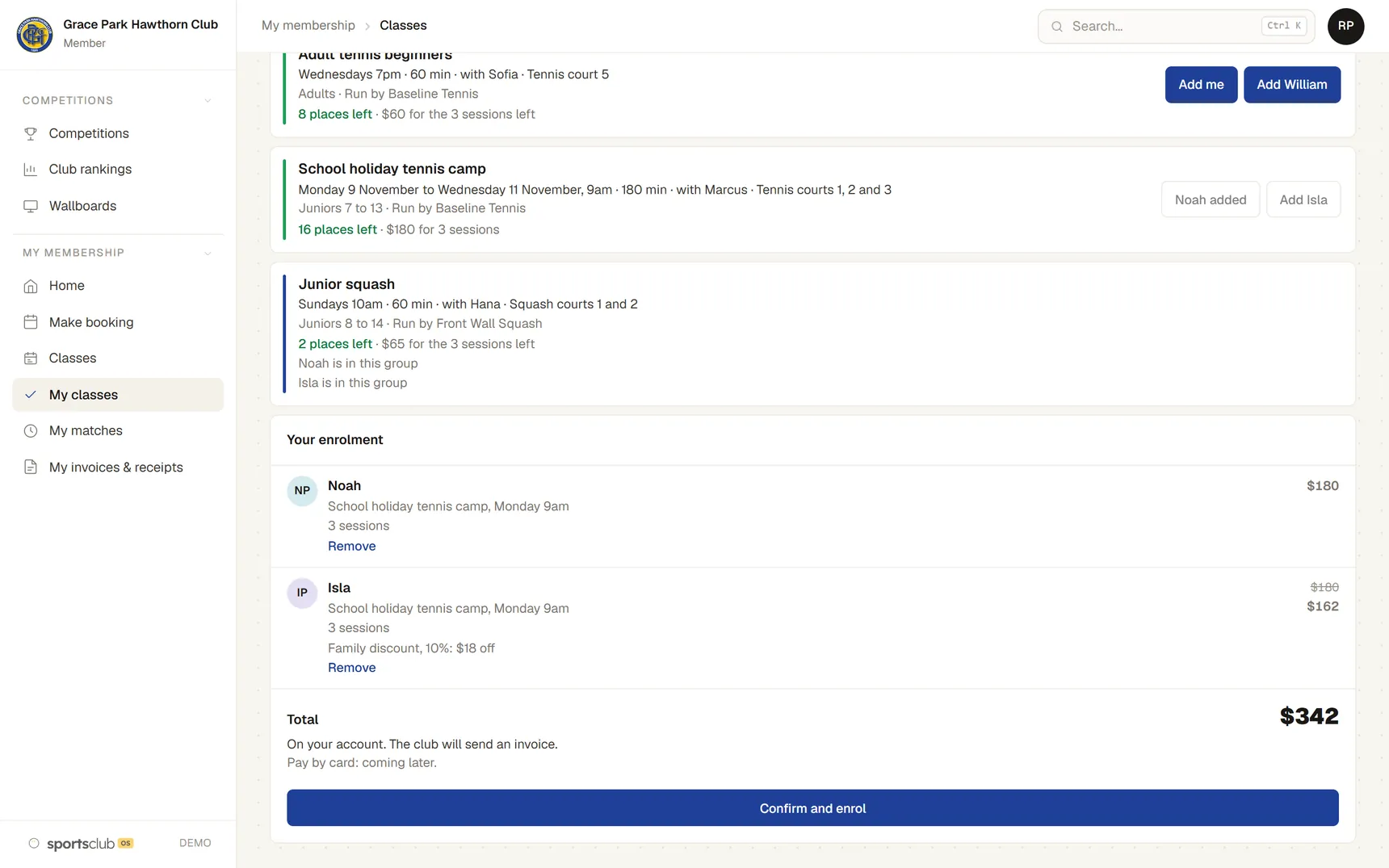The height and width of the screenshot is (868, 1389).
Task: Focus the Search input field
Action: tap(1176, 27)
